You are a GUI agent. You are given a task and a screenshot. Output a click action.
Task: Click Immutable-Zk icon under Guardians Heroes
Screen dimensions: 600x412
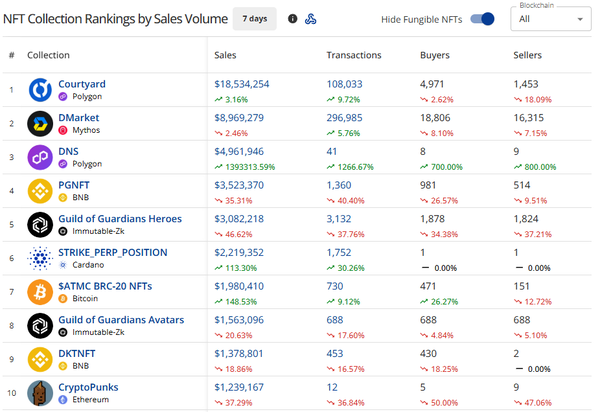tap(63, 231)
